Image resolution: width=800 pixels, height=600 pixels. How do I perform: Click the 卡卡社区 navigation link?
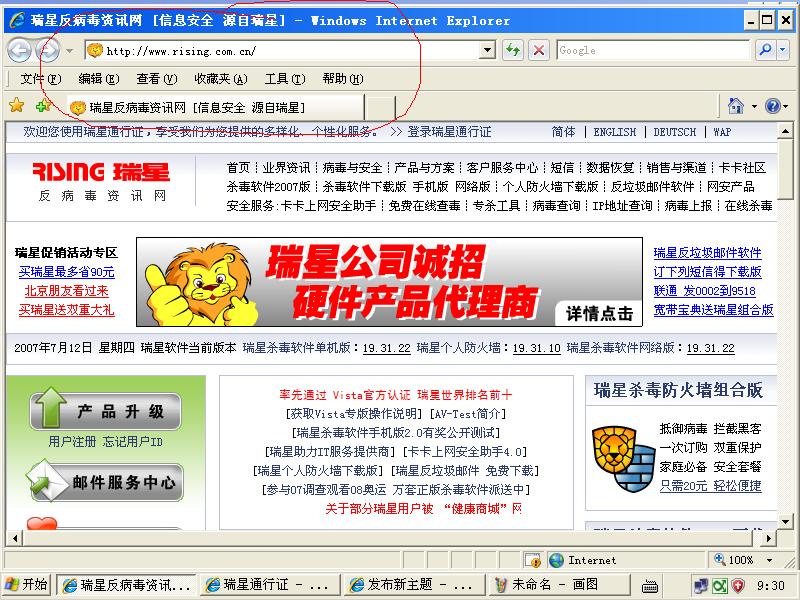742,168
